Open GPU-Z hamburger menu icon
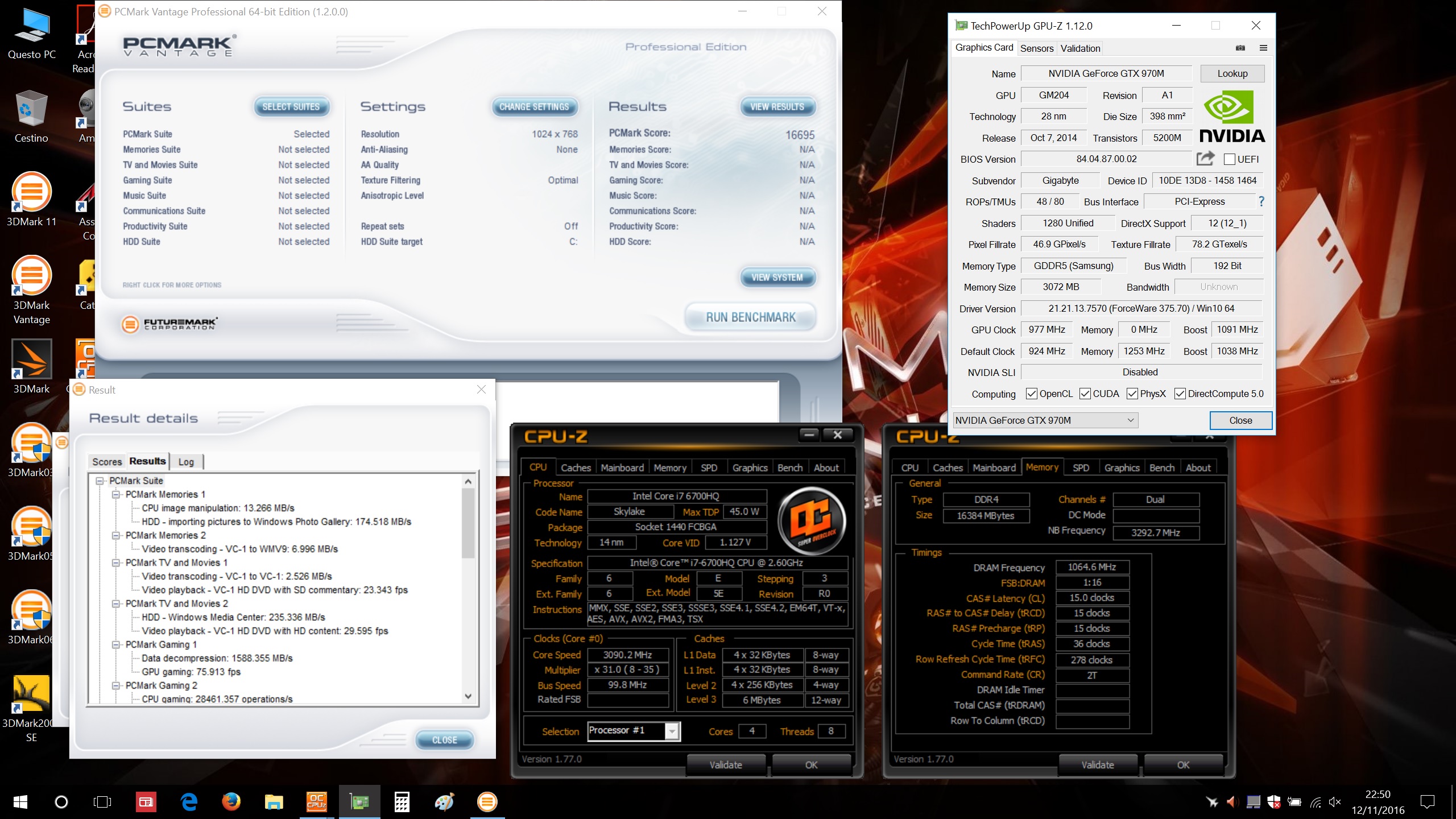 point(1263,48)
